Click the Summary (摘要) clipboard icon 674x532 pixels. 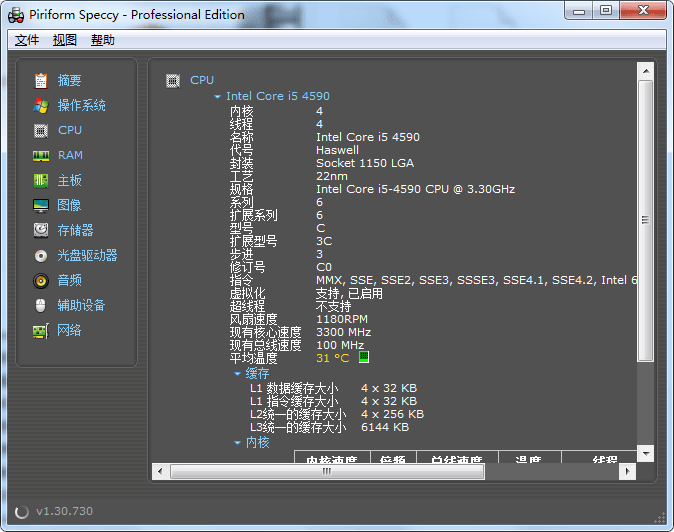[x=41, y=81]
